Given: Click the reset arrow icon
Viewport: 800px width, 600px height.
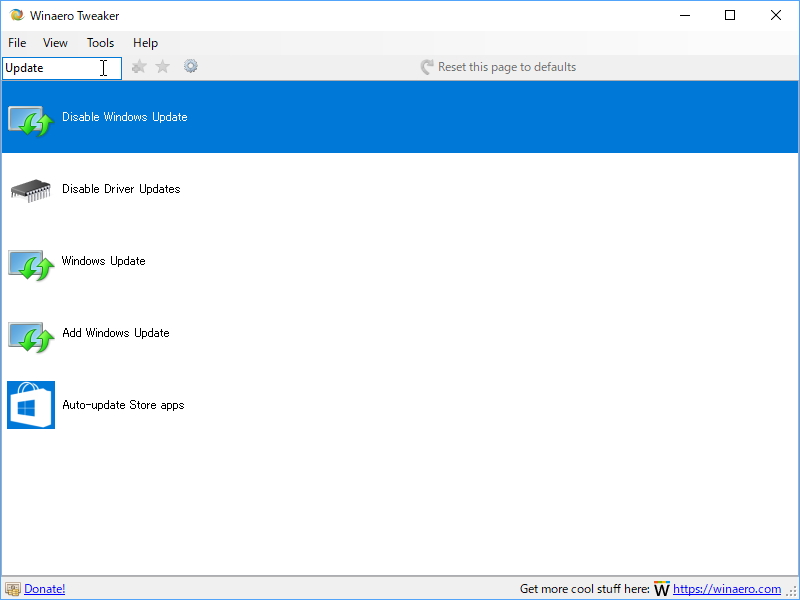Looking at the screenshot, I should coord(427,67).
